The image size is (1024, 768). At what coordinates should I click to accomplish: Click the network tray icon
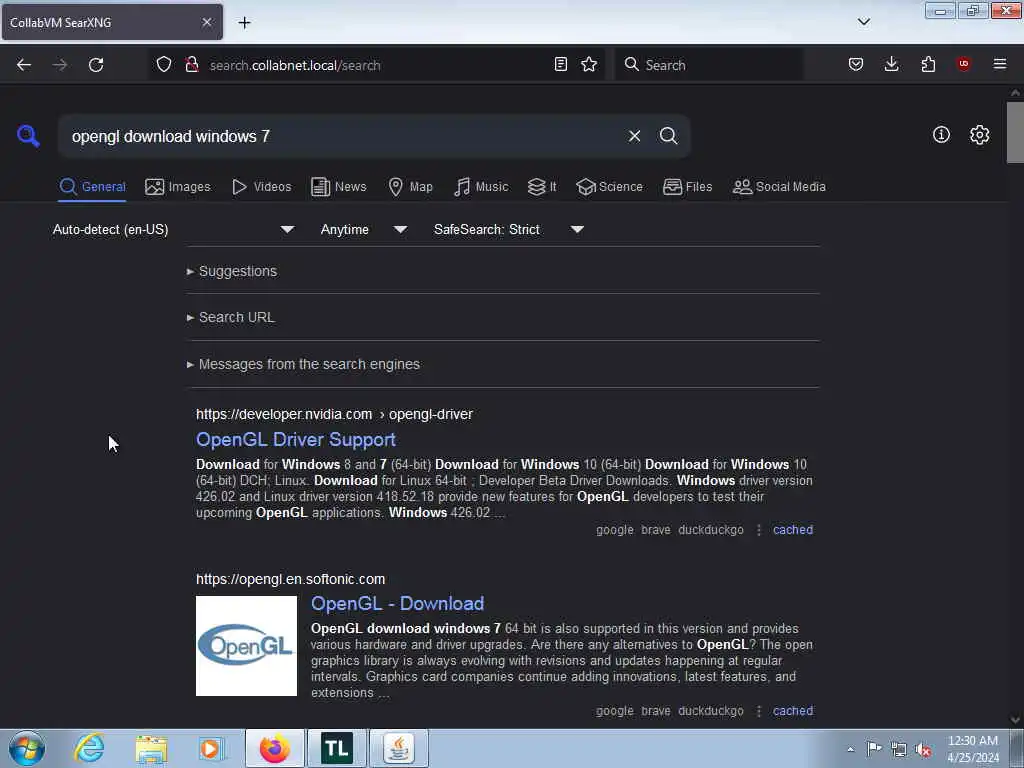click(x=899, y=749)
